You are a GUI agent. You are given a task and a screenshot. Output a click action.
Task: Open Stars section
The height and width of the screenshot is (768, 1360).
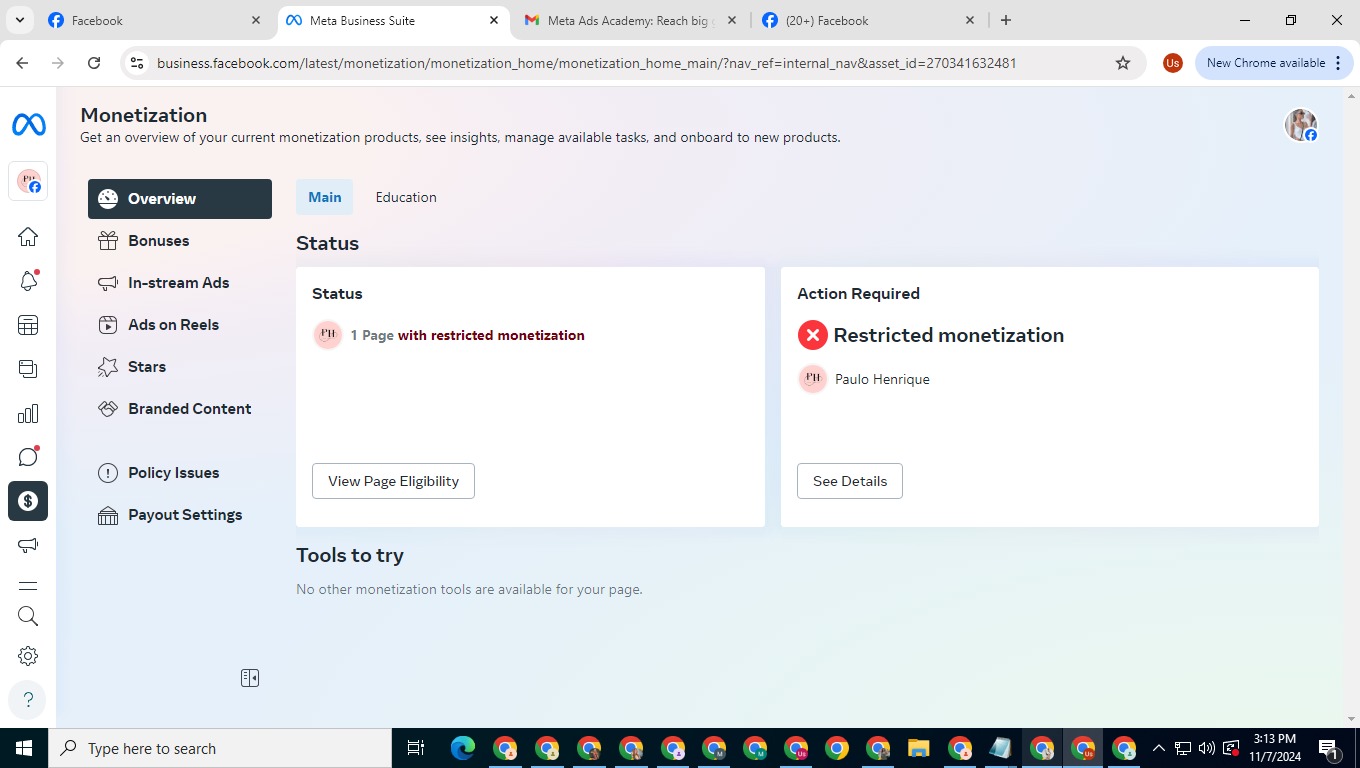(x=180, y=366)
